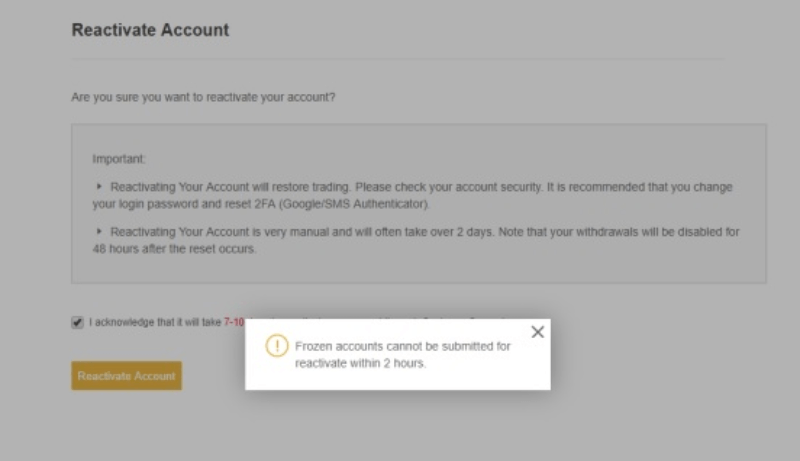Uncheck the acknowledgement checkbox
The image size is (800, 461).
pos(78,322)
